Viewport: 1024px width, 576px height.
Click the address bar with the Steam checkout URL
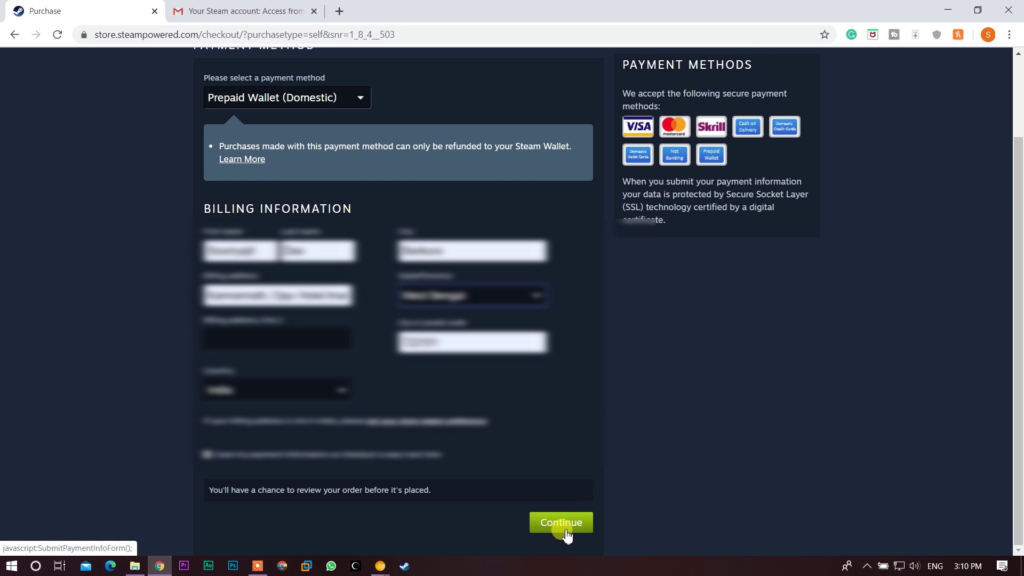[451, 35]
